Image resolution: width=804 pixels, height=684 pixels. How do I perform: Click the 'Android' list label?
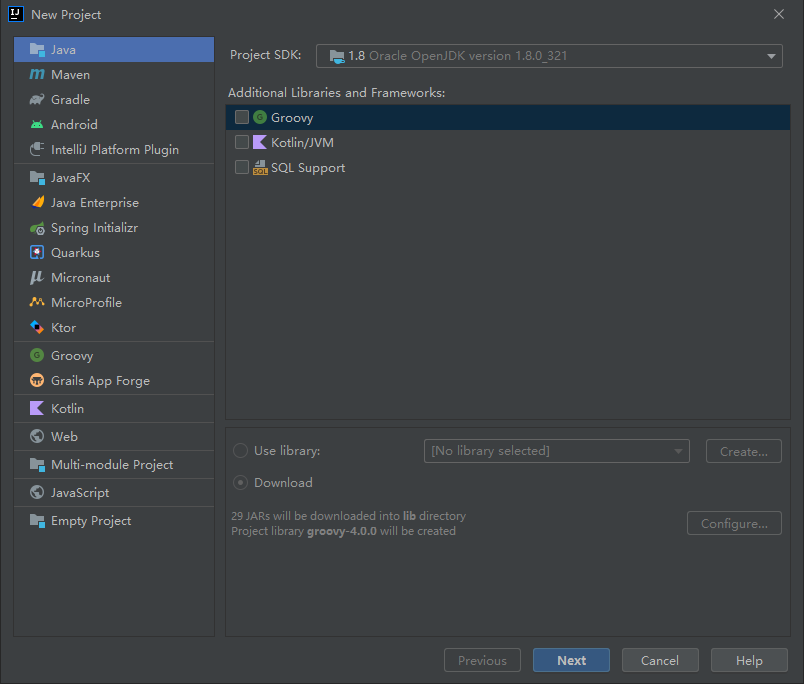(74, 125)
